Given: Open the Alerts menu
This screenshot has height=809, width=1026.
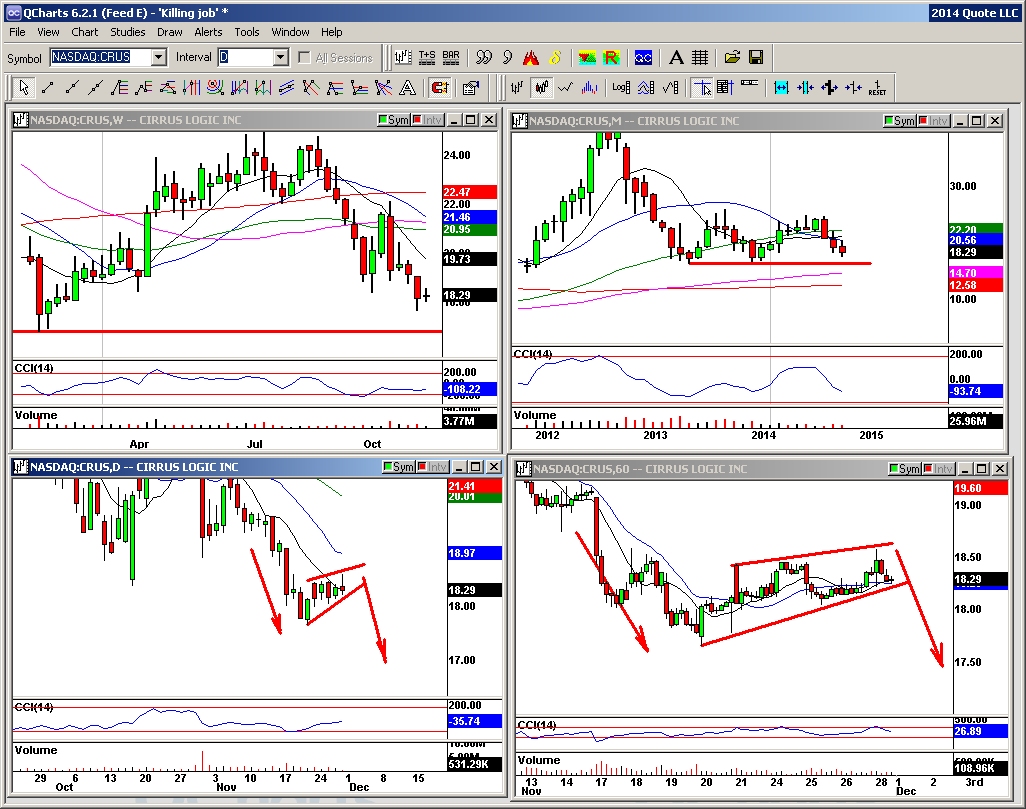Looking at the screenshot, I should (x=208, y=31).
